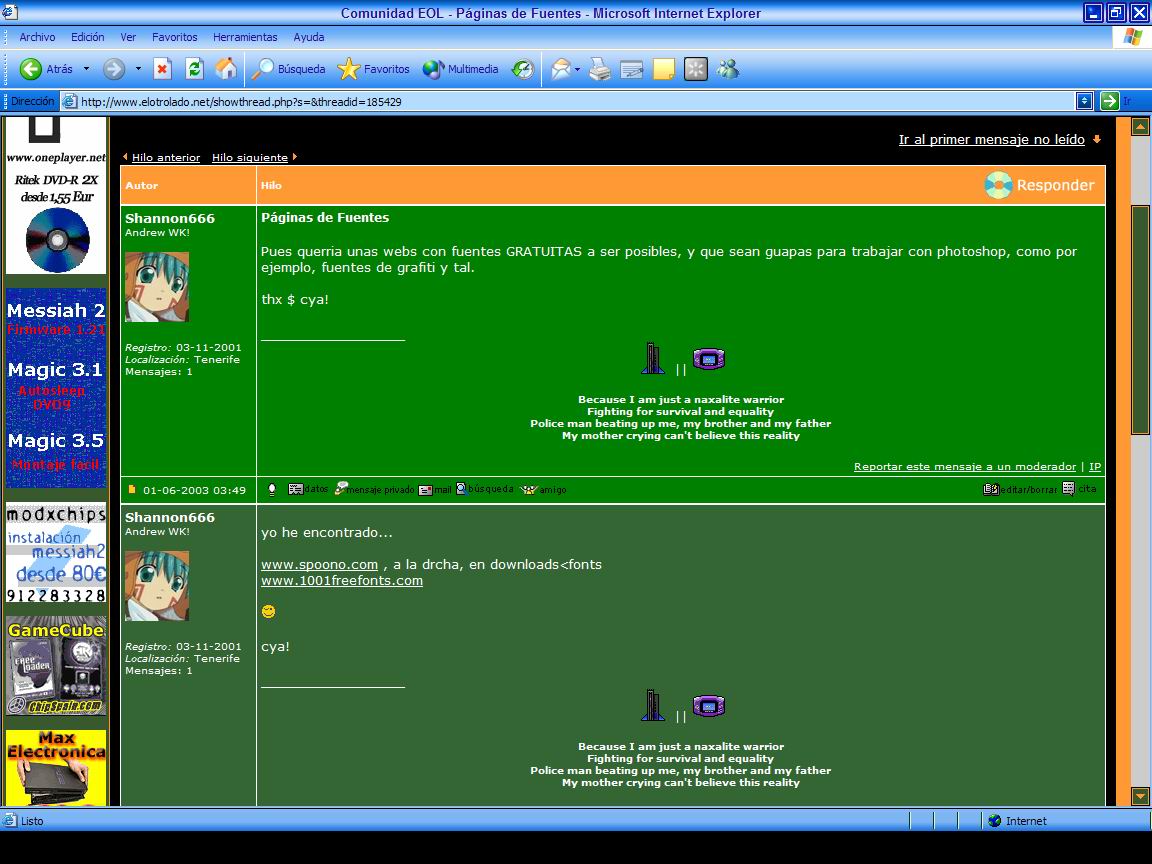The width and height of the screenshot is (1152, 864).
Task: Open the Archivo menu
Action: click(x=37, y=37)
